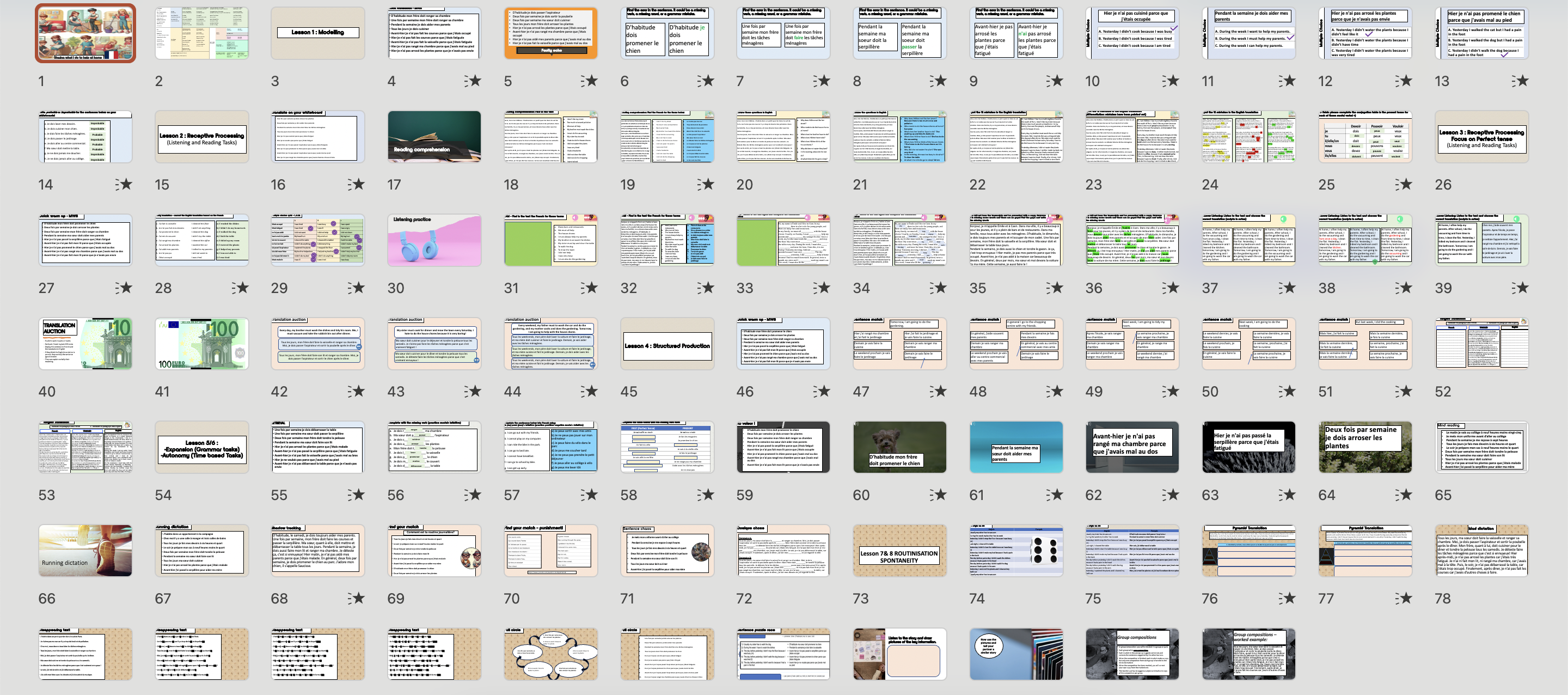The image size is (1568, 695).
Task: Select Lesson 7& 8 Routinisation Spontaneity slide
Action: pyautogui.click(x=899, y=551)
